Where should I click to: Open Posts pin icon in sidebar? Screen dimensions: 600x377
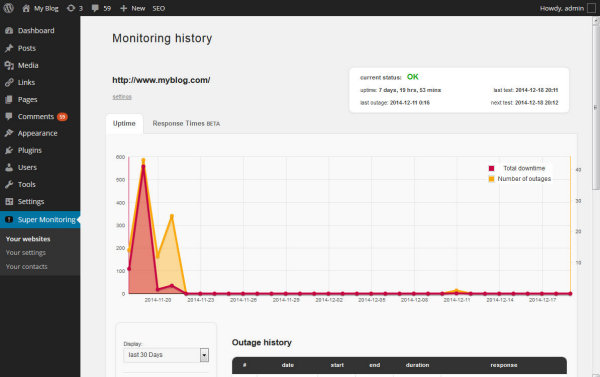coord(9,48)
